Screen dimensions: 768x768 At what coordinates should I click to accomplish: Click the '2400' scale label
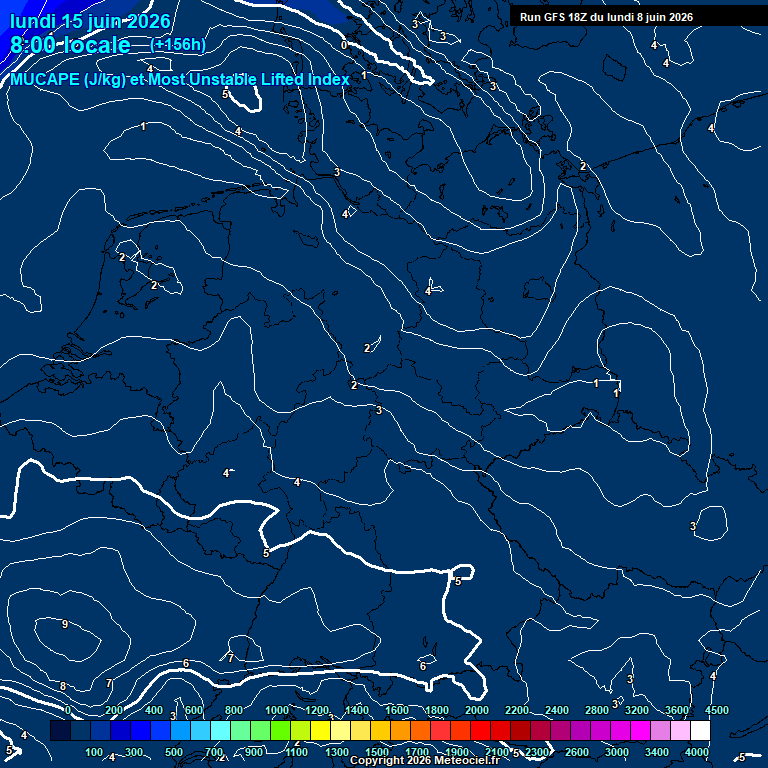[x=557, y=710]
